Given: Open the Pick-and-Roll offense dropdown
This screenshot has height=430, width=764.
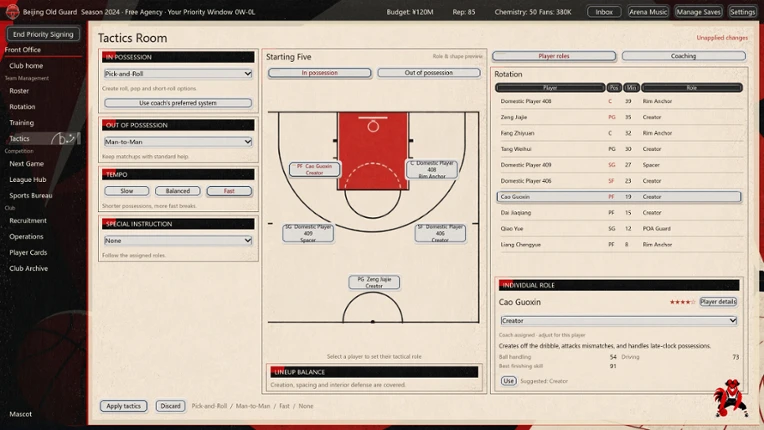Looking at the screenshot, I should 178,74.
